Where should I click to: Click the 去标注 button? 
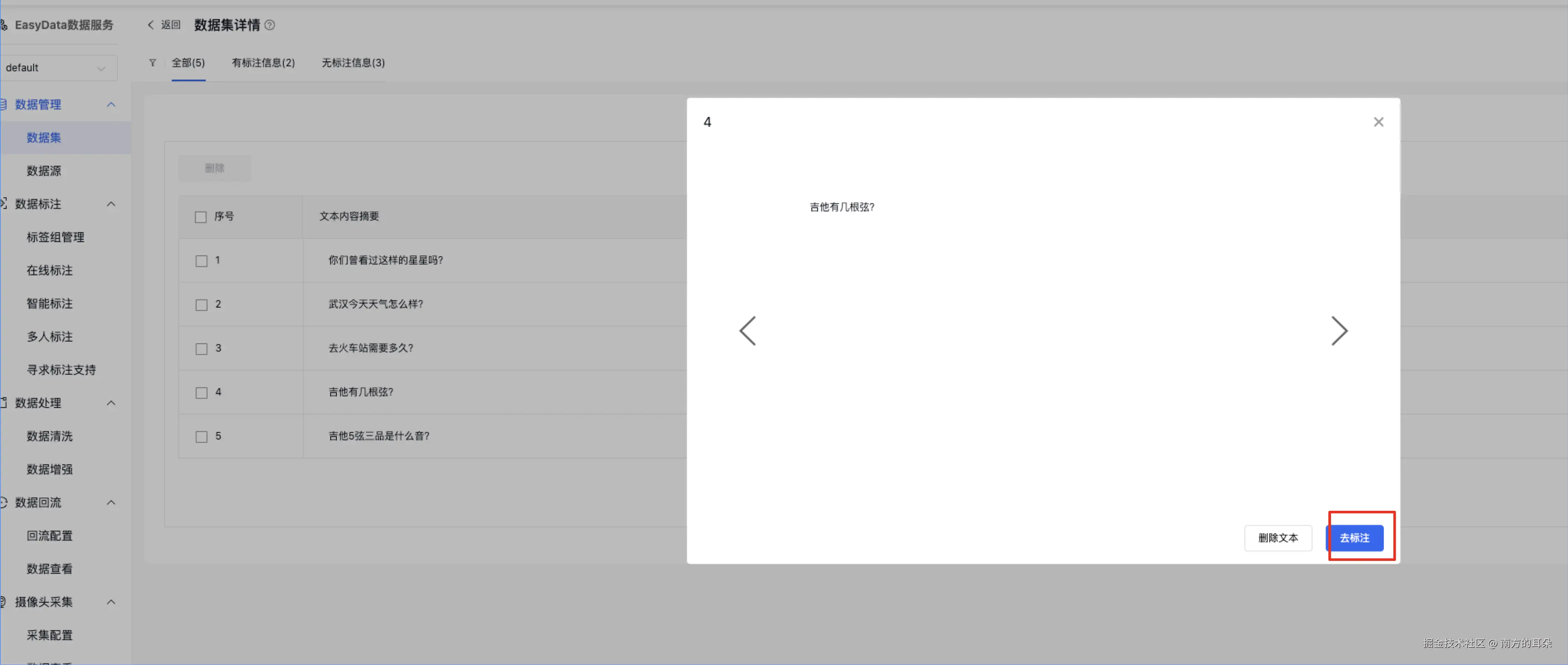pyautogui.click(x=1354, y=538)
